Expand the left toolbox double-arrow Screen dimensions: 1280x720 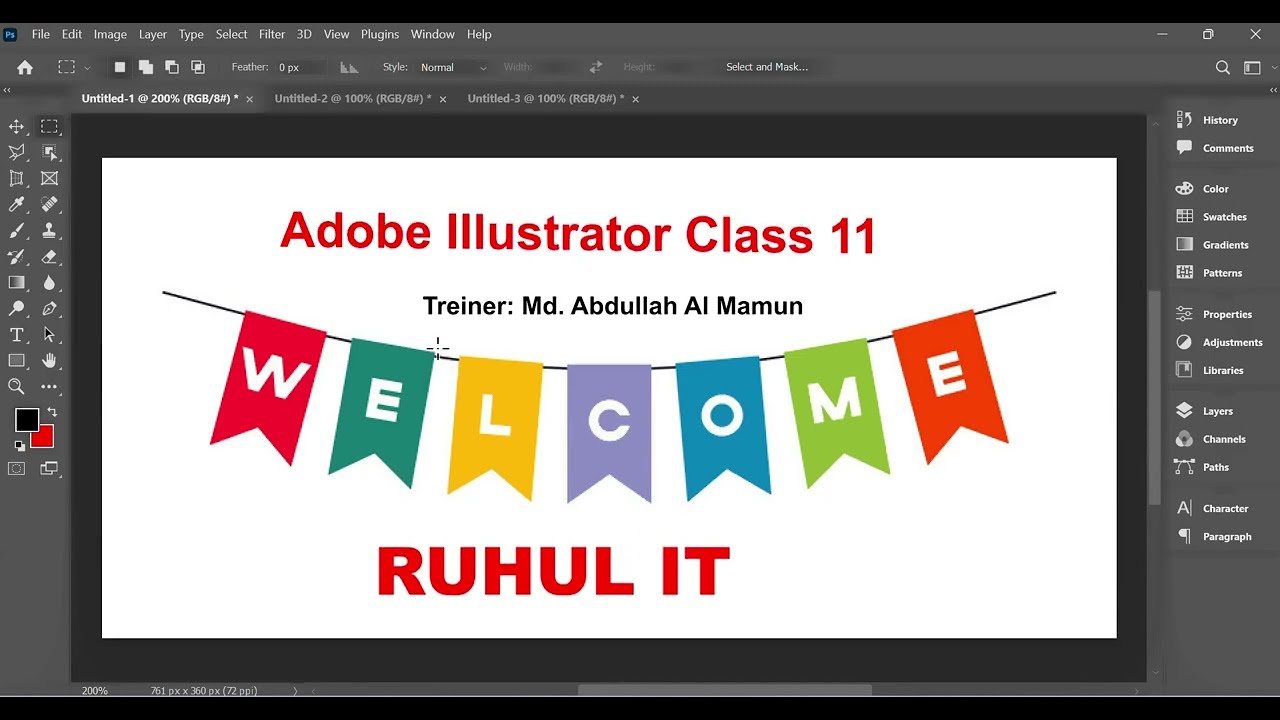tap(7, 89)
